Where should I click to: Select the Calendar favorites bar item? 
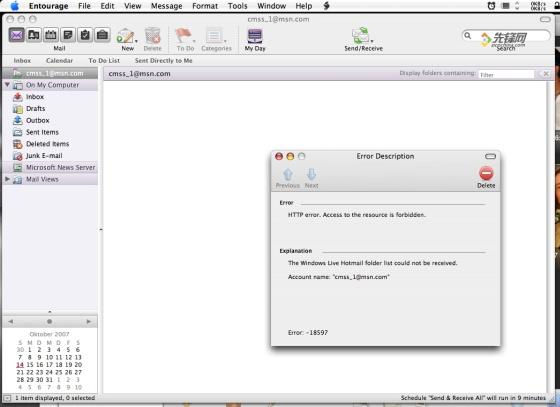[59, 61]
